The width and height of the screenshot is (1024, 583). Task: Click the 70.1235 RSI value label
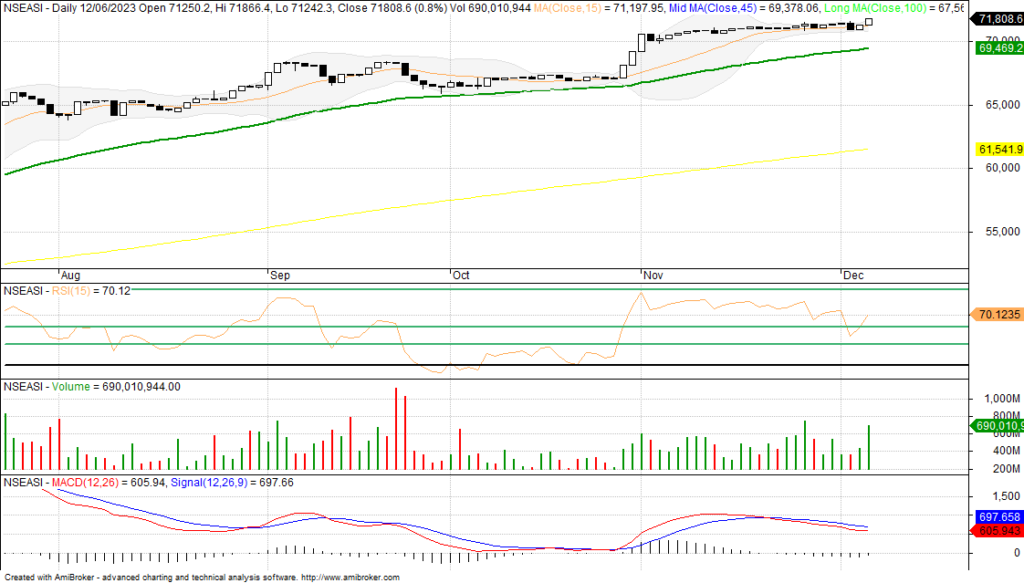point(998,314)
